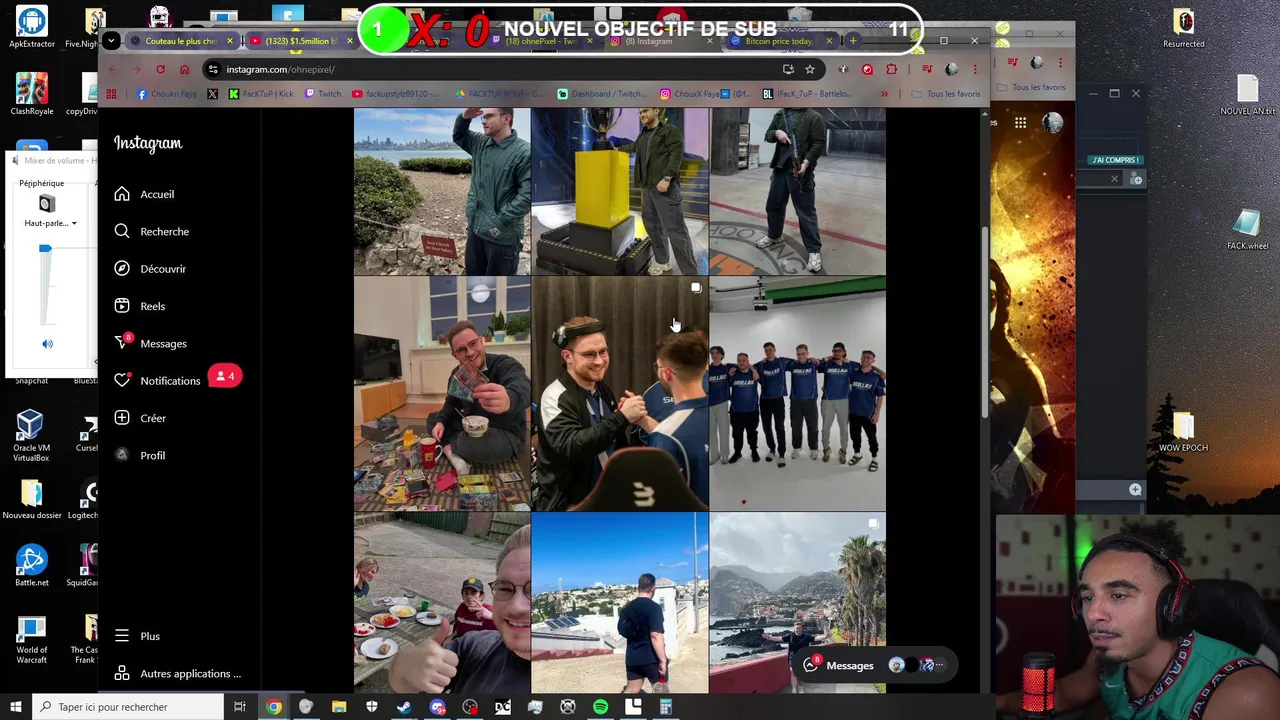Open the Accueil home page
This screenshot has width=1280, height=720.
(x=157, y=194)
